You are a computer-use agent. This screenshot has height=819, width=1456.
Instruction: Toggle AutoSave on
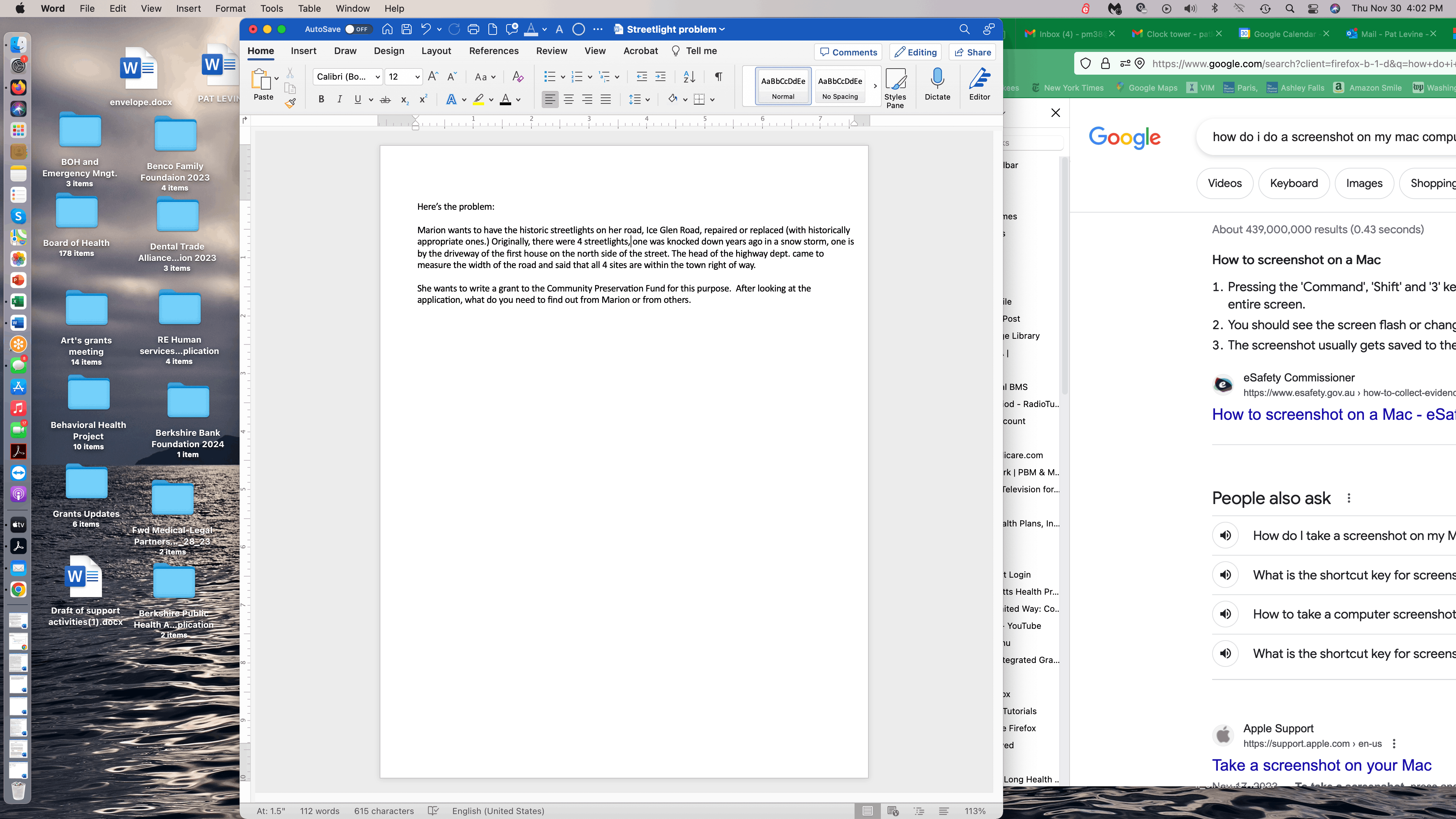[x=358, y=29]
